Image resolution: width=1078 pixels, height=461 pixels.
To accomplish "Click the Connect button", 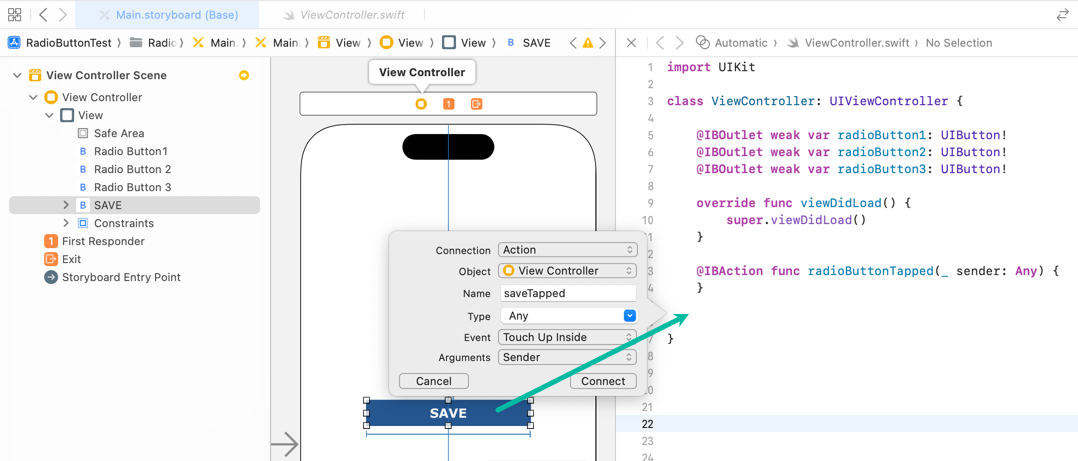I will 603,381.
